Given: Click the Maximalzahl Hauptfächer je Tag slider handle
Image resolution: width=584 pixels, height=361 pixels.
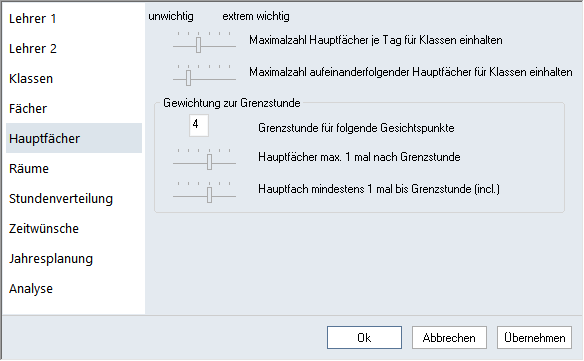Looking at the screenshot, I should (199, 45).
